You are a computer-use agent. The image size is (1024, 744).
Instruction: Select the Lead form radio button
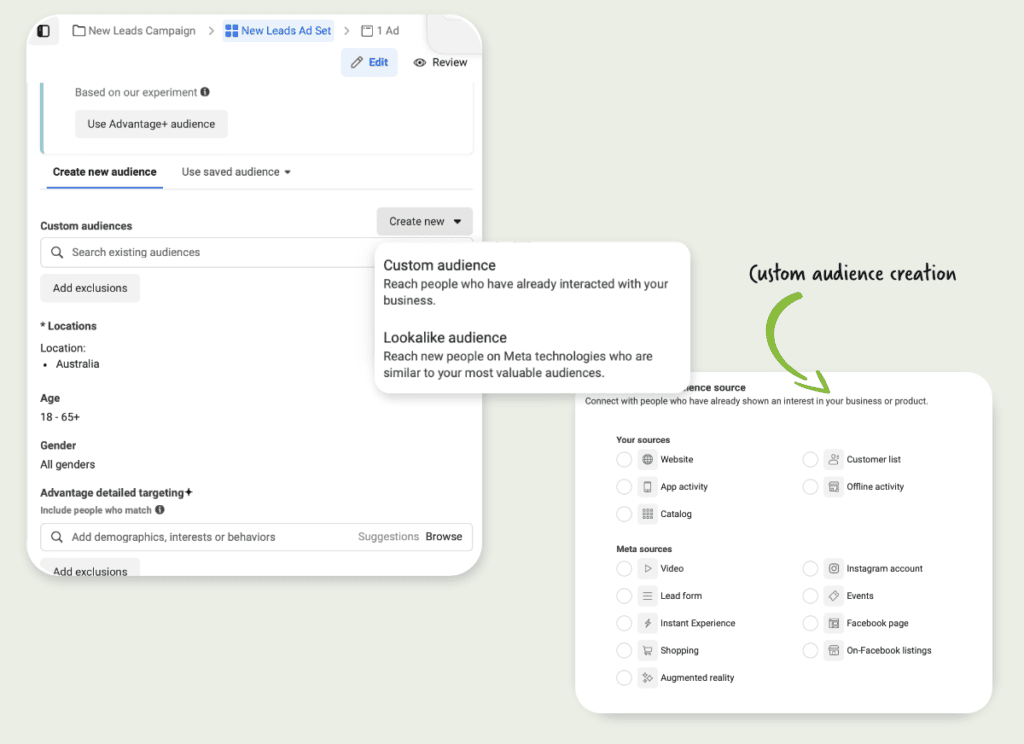click(x=624, y=596)
